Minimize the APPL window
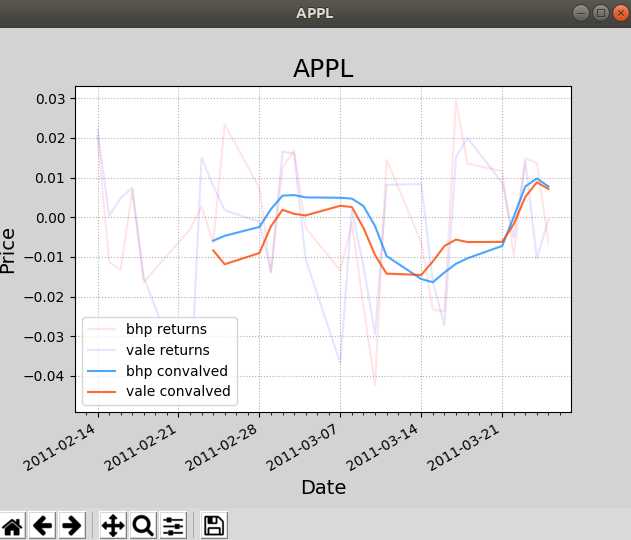This screenshot has height=540, width=631. click(581, 13)
